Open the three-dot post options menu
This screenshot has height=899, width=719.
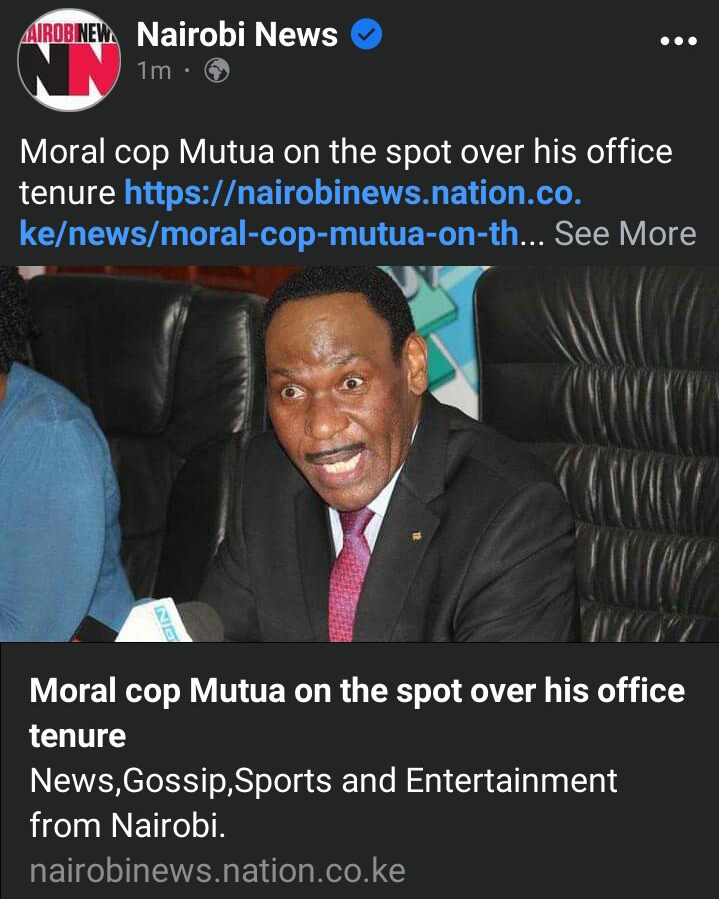(x=678, y=41)
